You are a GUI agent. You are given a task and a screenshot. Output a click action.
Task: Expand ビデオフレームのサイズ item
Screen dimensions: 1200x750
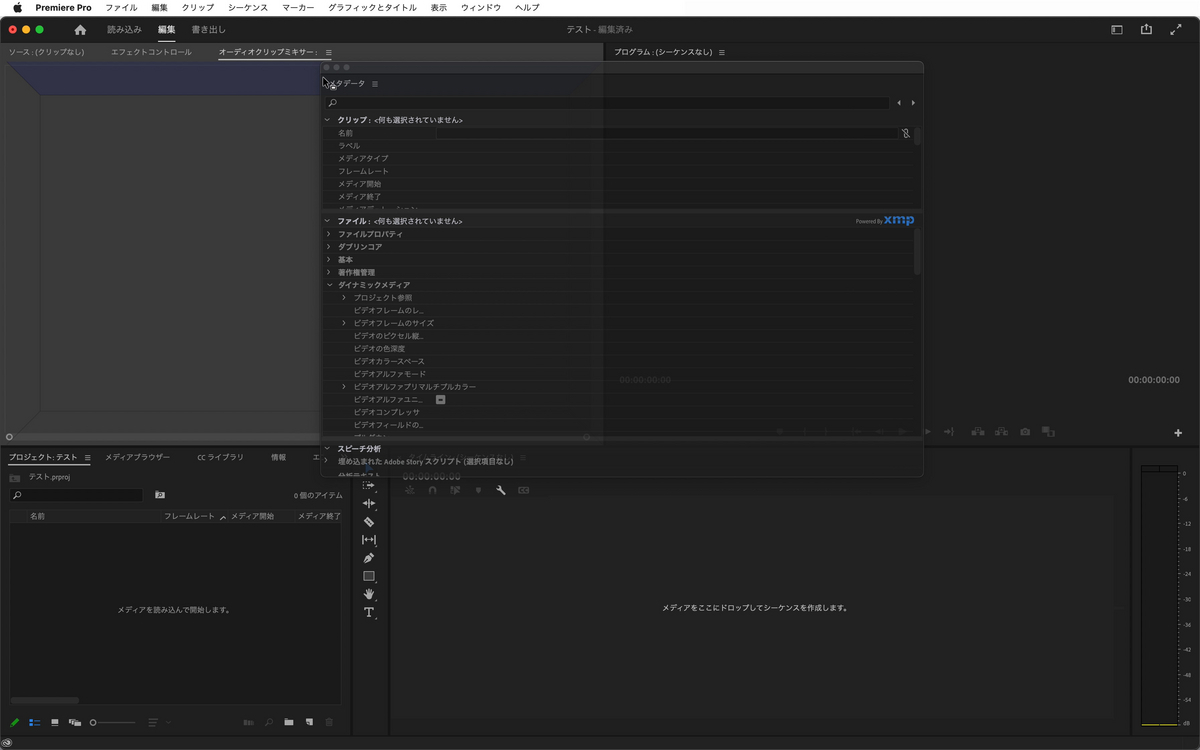[344, 323]
